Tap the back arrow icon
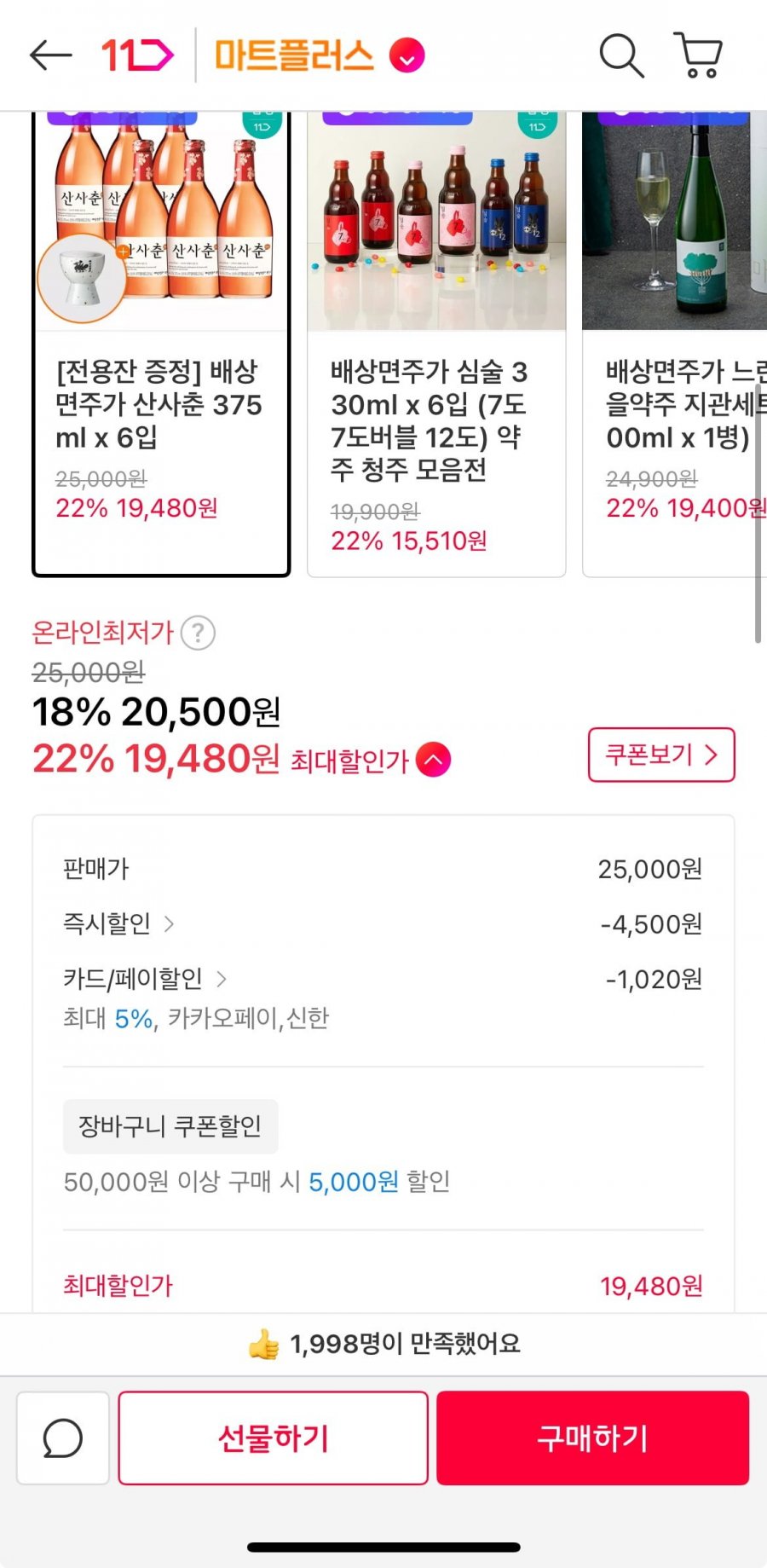Viewport: 767px width, 1568px height. pos(50,55)
